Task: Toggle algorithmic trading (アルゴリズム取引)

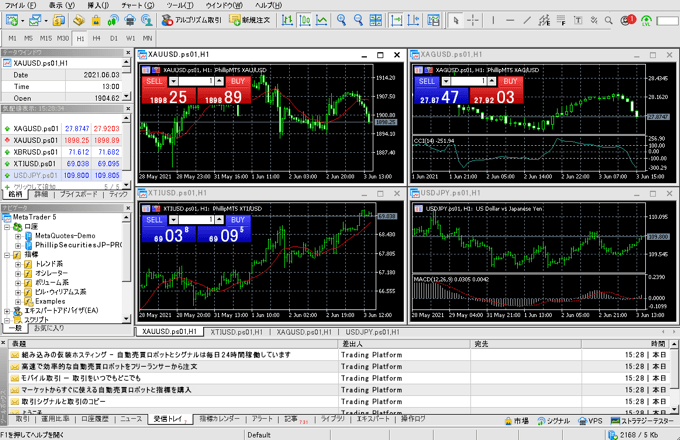Action: pyautogui.click(x=191, y=20)
